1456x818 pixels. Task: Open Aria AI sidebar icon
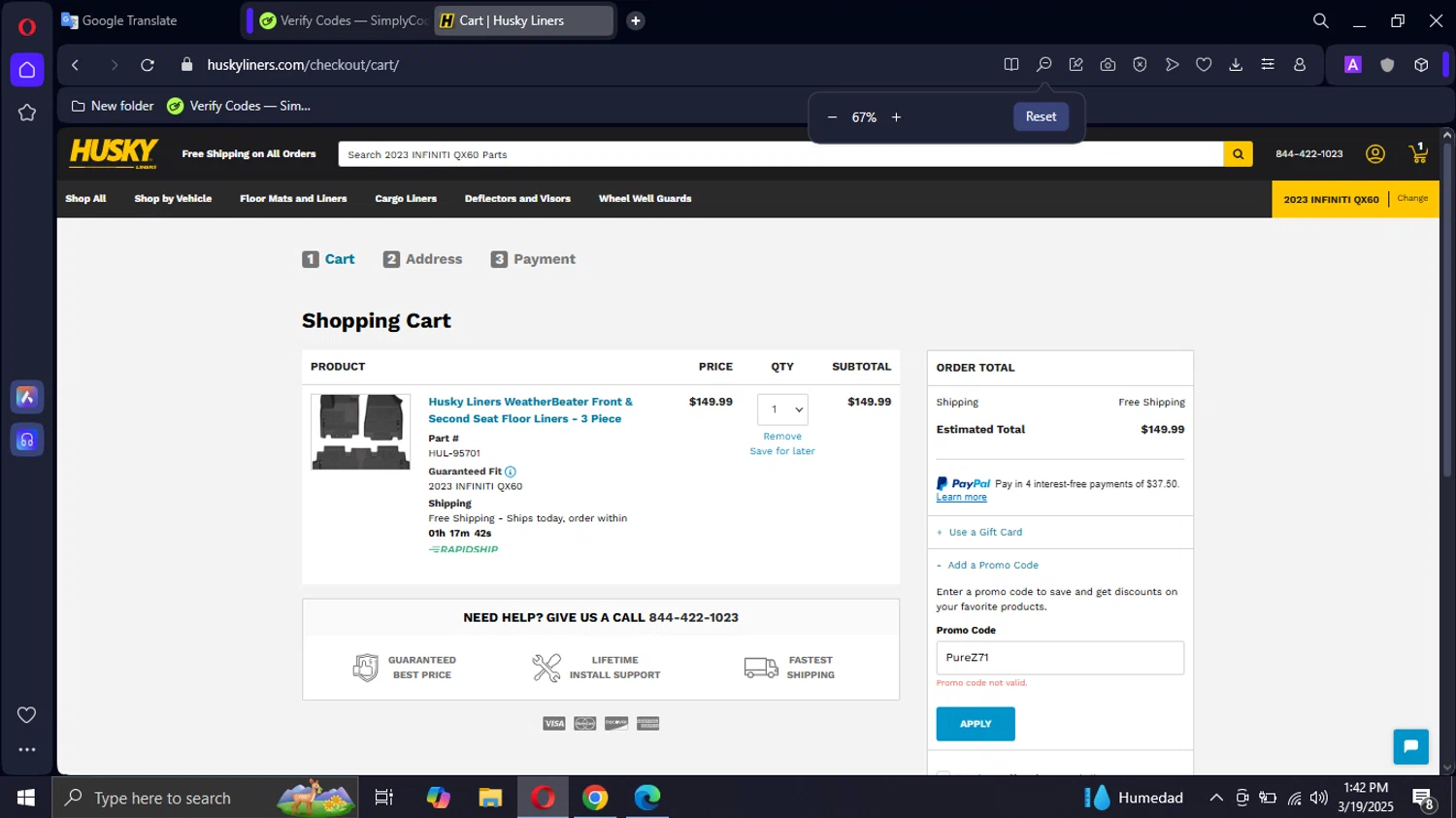(27, 397)
